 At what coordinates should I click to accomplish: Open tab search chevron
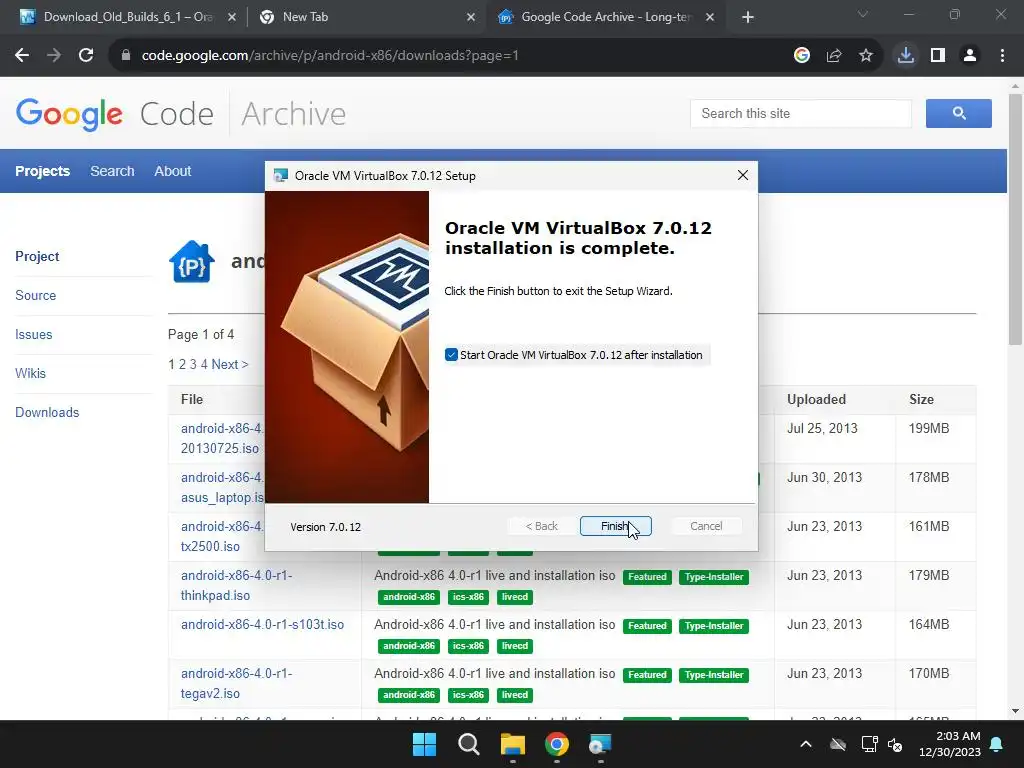[863, 14]
